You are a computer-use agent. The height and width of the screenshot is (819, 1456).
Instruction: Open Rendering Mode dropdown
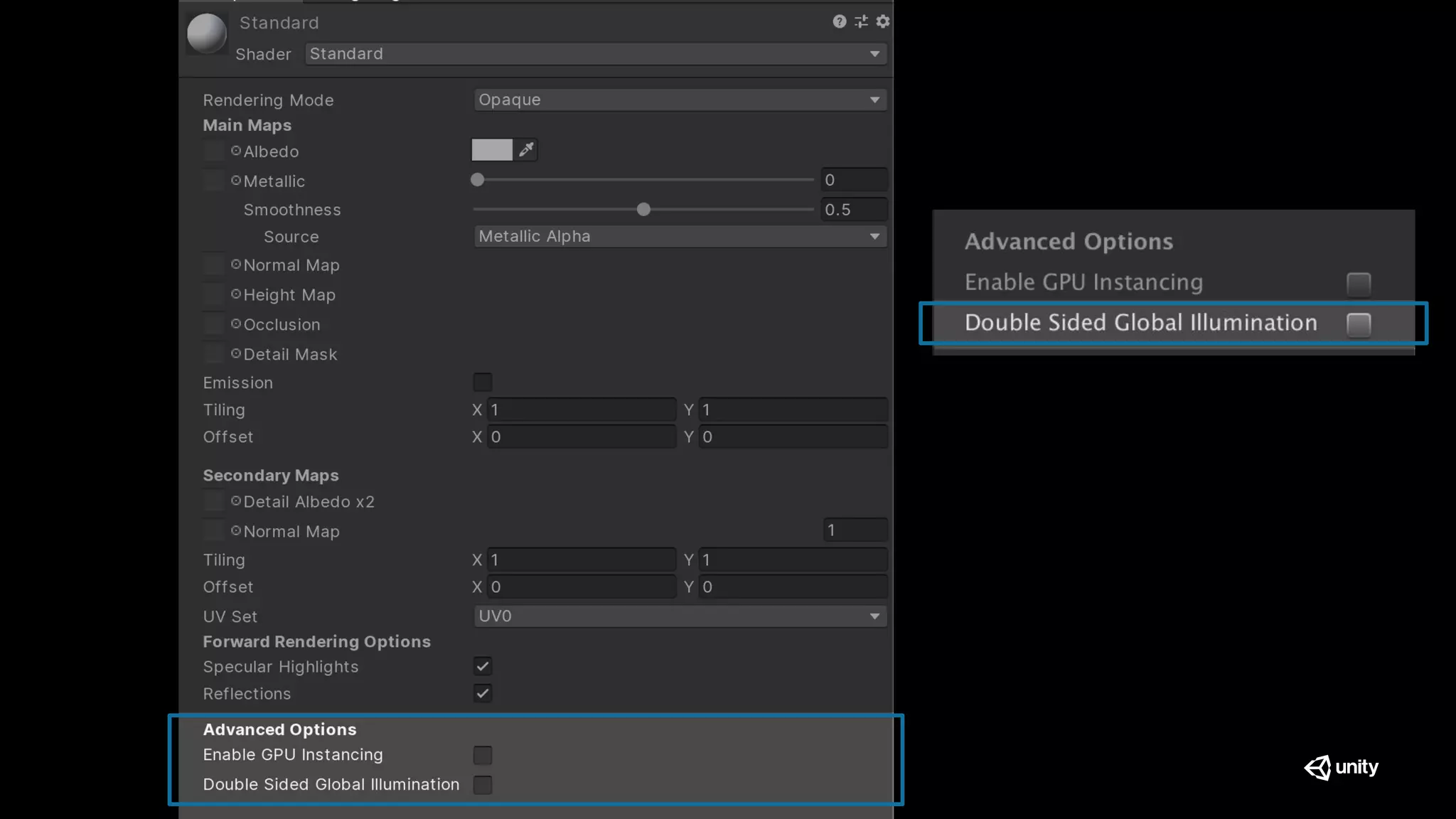click(680, 100)
